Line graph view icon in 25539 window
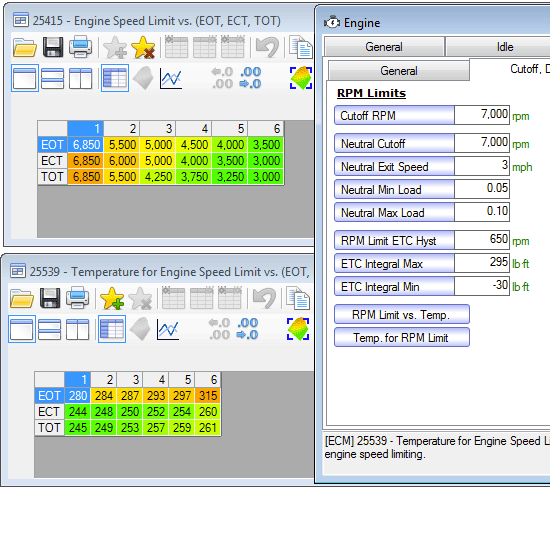Image resolution: width=550 pixels, height=533 pixels. point(168,329)
